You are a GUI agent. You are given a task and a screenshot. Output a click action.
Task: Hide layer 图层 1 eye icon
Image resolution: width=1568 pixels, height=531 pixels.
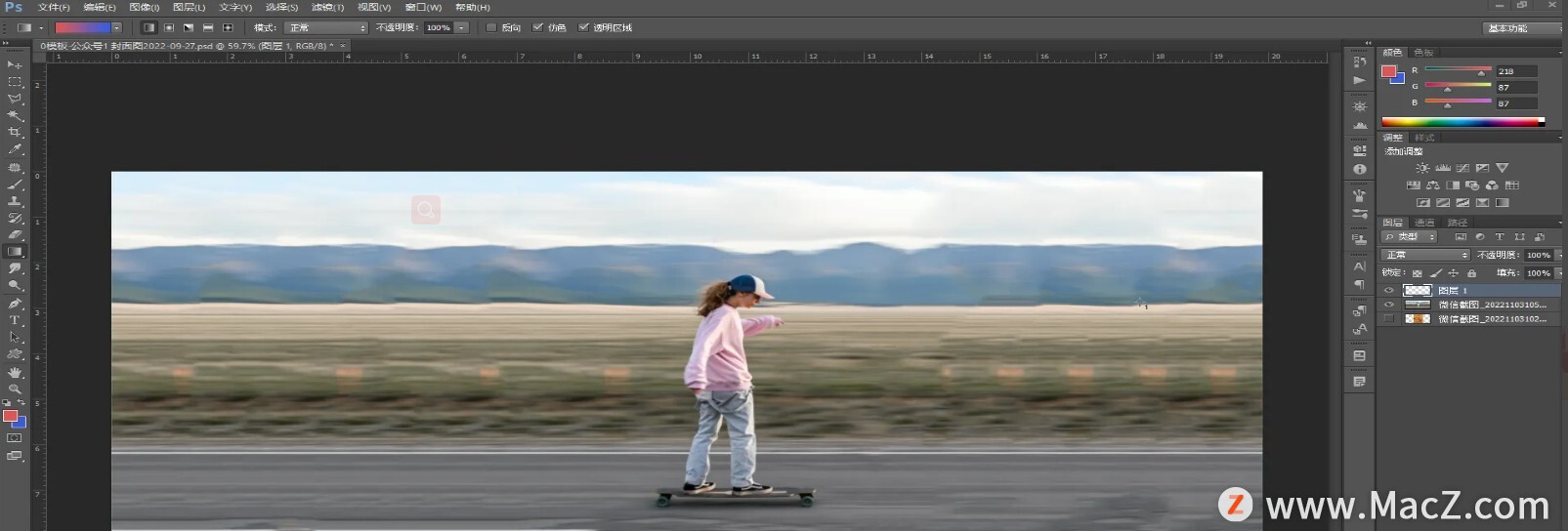pyautogui.click(x=1388, y=290)
